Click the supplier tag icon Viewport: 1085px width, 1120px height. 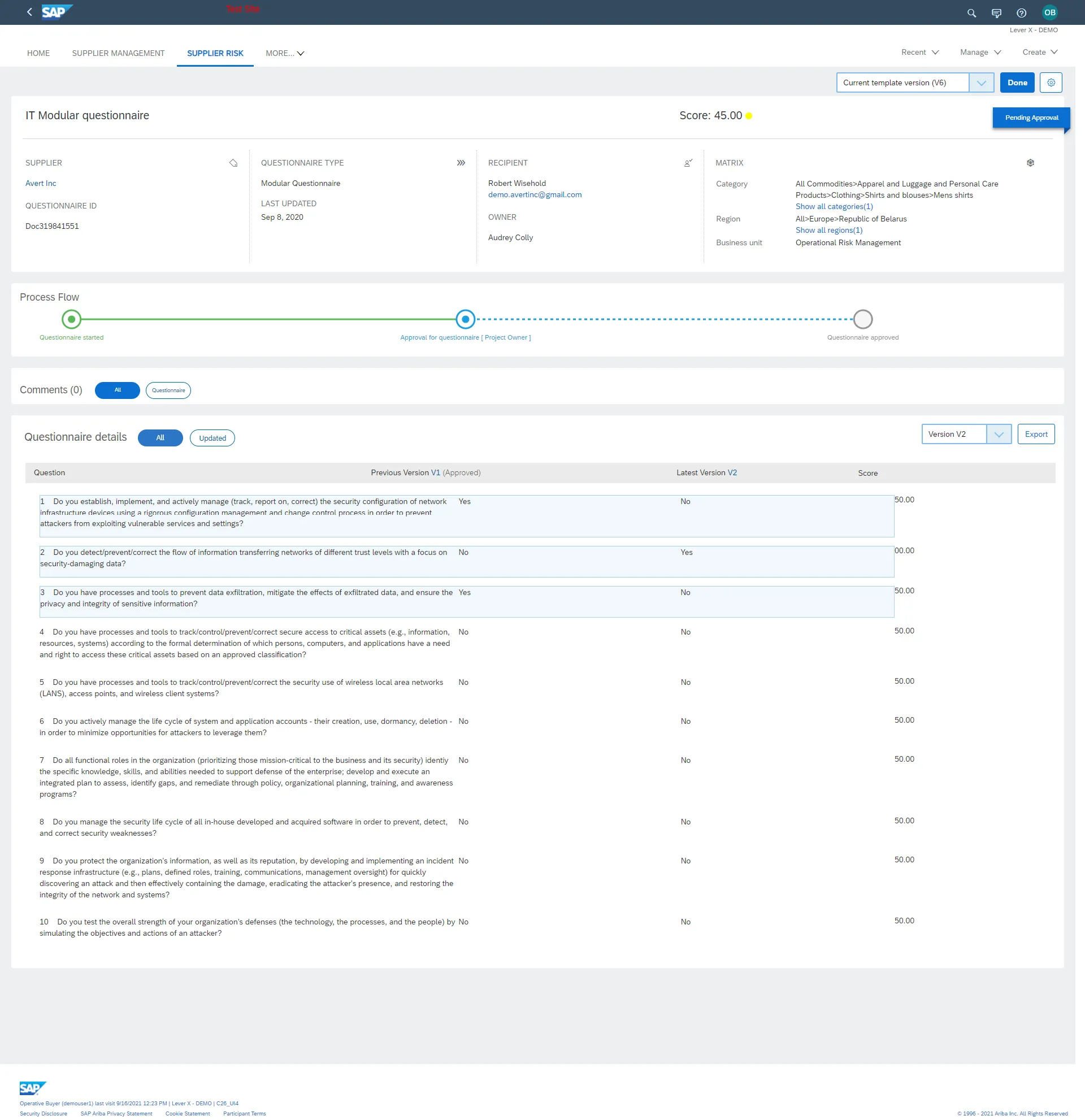click(x=233, y=163)
